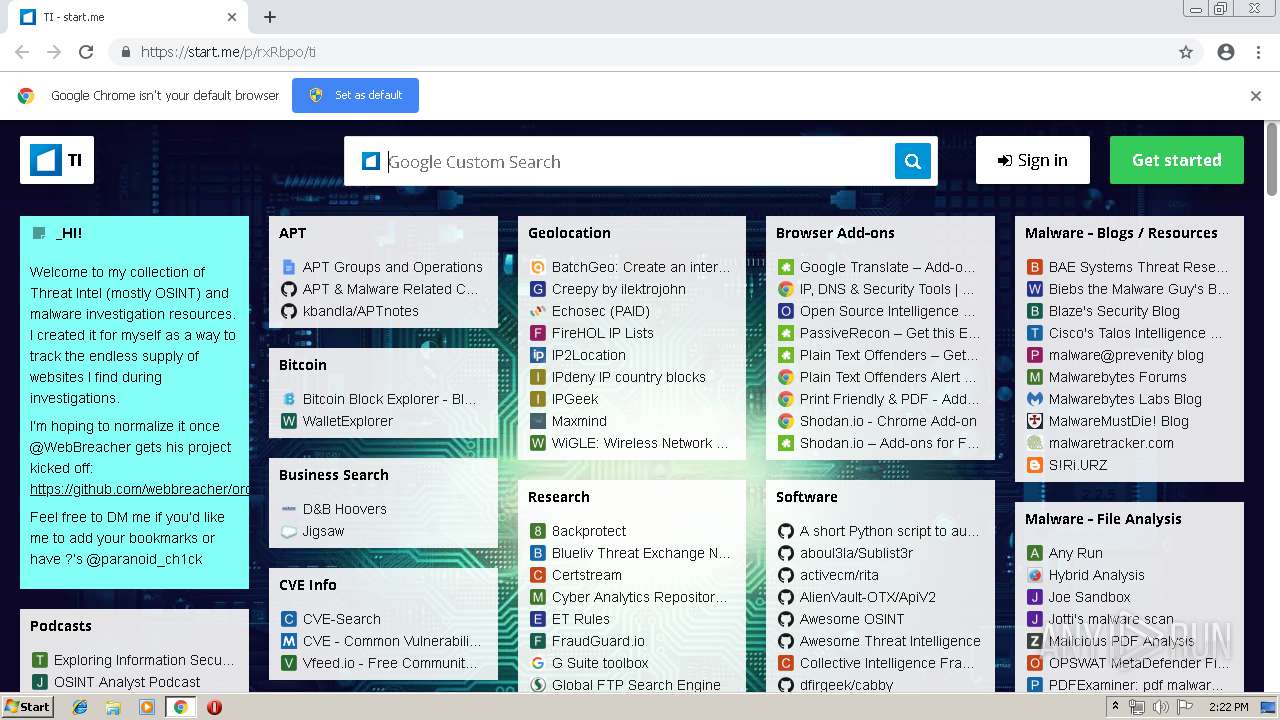
Task: Click the TI start.me logo
Action: click(x=57, y=160)
